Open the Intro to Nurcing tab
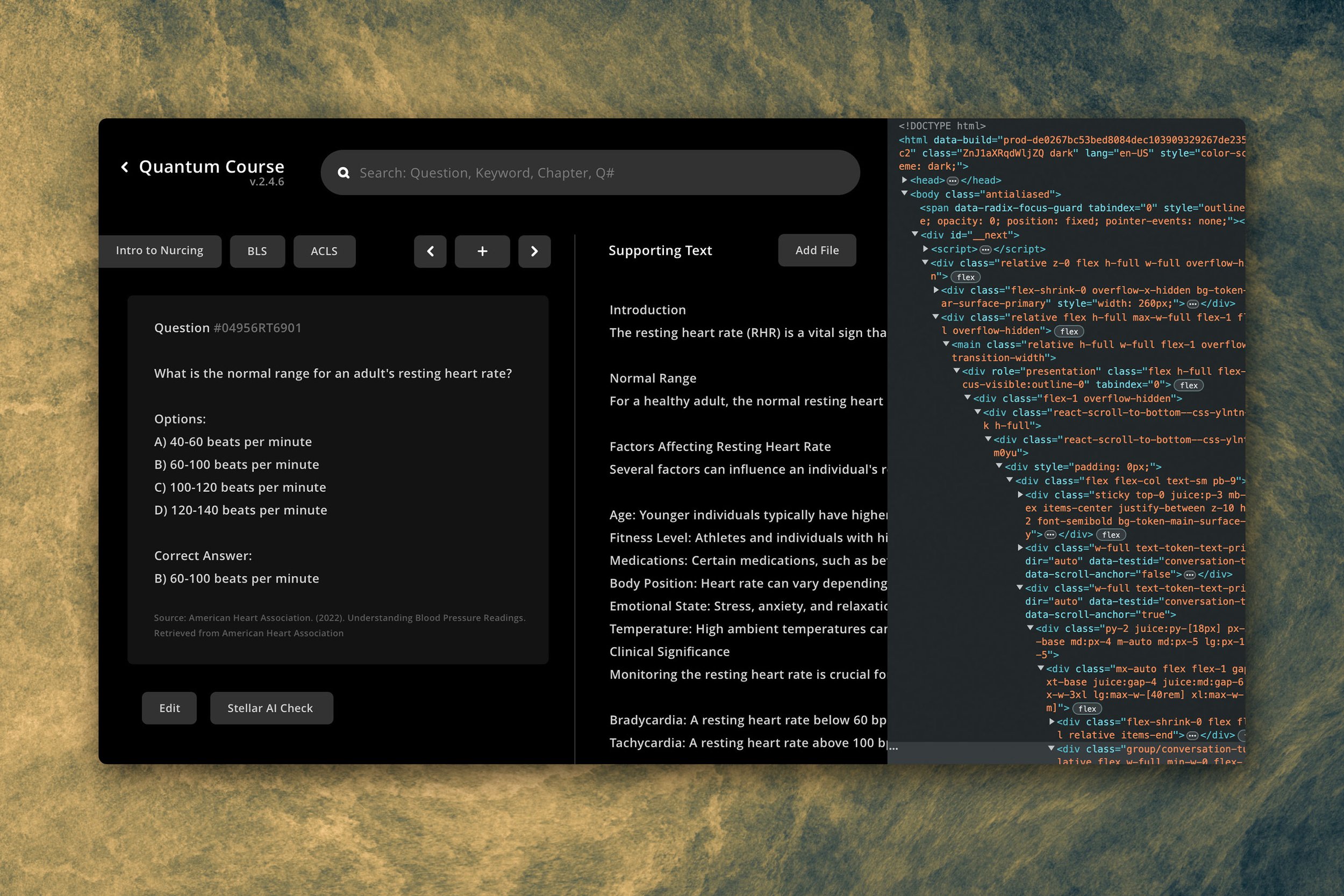1344x896 pixels. click(160, 251)
